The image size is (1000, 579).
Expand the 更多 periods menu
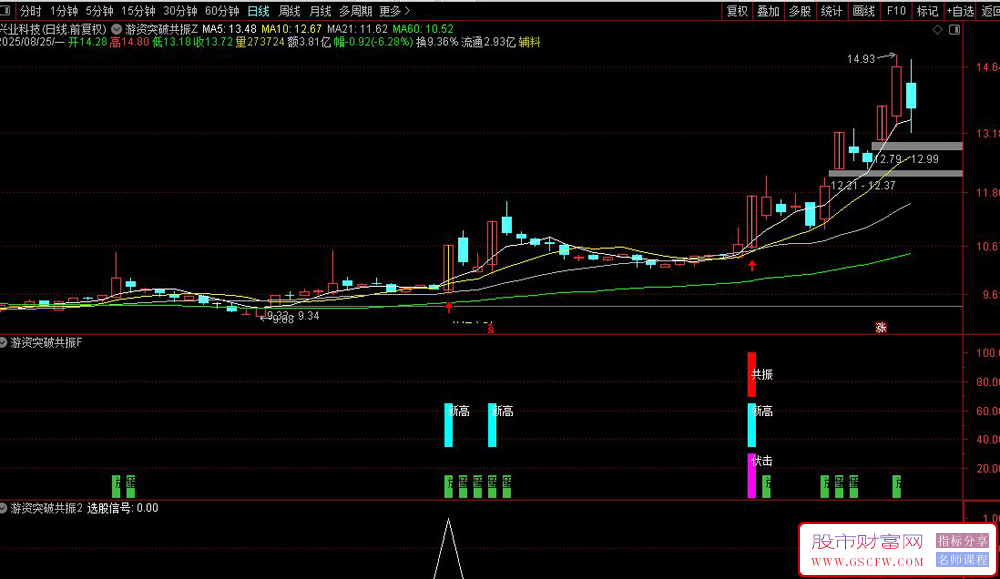pos(395,11)
